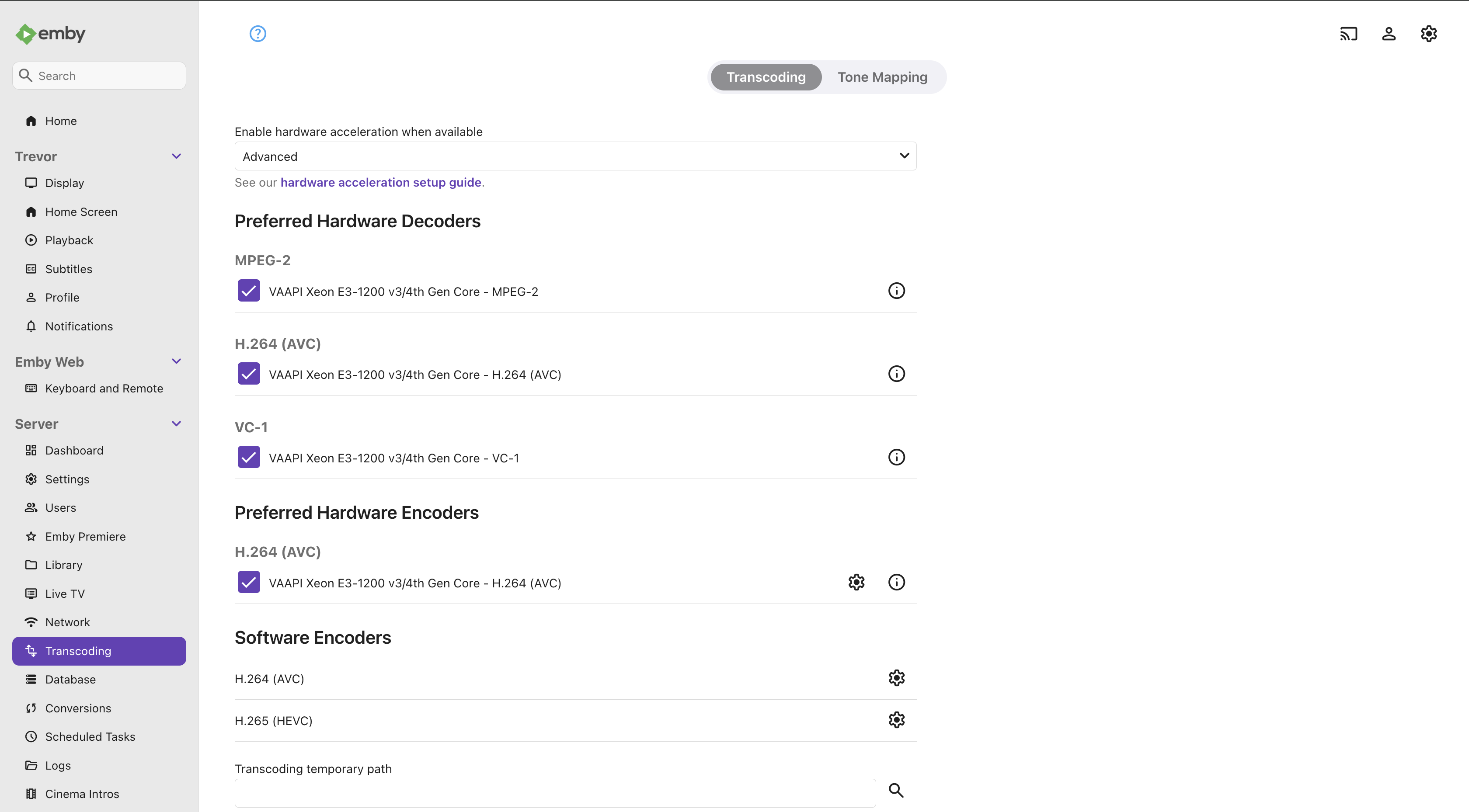
Task: Uncheck the VAAPI MPEG-2 decoder checkbox
Action: [x=249, y=291]
